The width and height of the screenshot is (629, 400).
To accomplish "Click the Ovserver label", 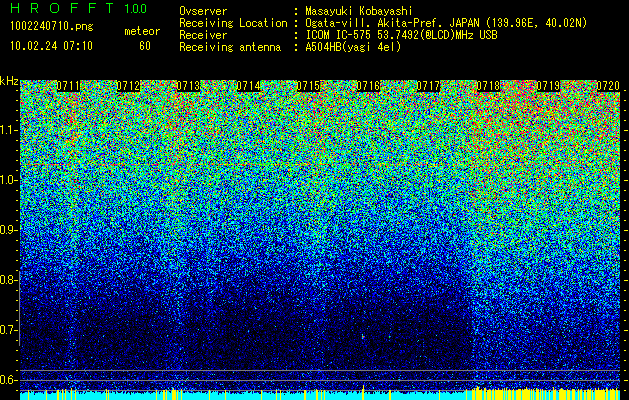I will 203,11.
